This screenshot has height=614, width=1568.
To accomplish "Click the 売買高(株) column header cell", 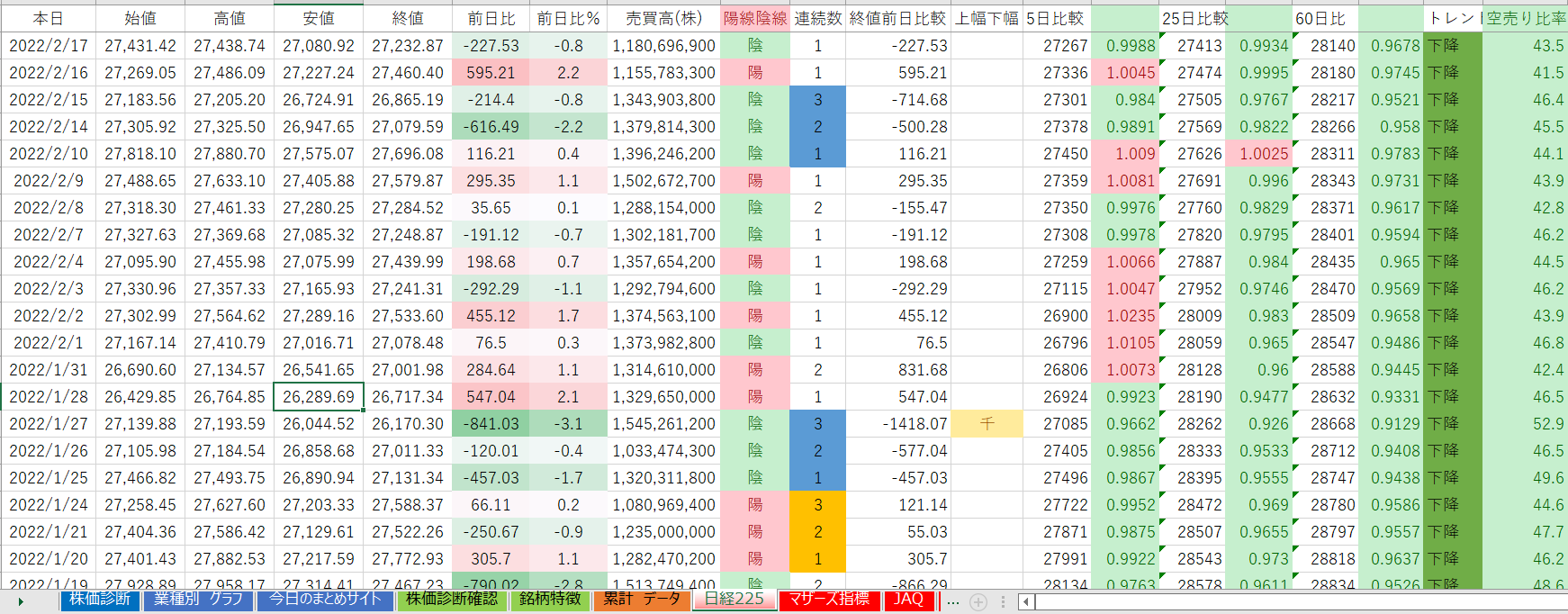I will 664,18.
